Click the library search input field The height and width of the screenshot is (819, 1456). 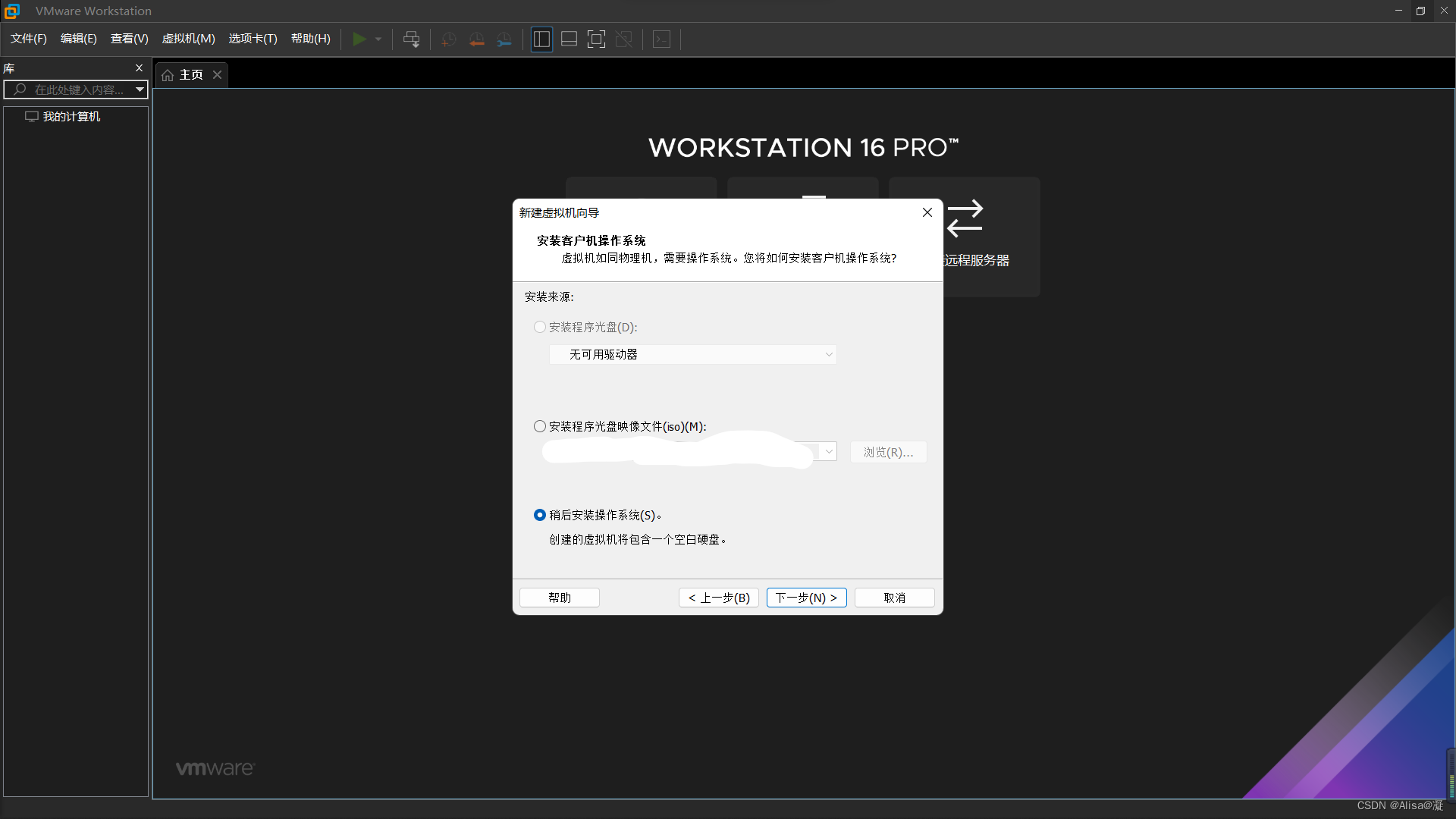coord(78,89)
